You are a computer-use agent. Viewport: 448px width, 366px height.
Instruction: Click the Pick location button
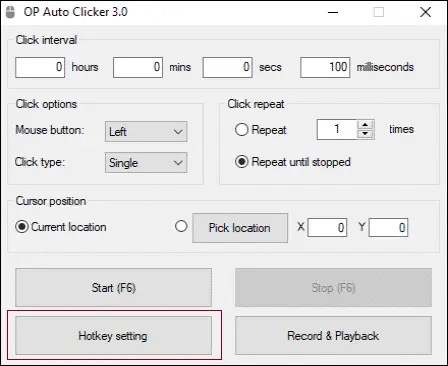[240, 228]
